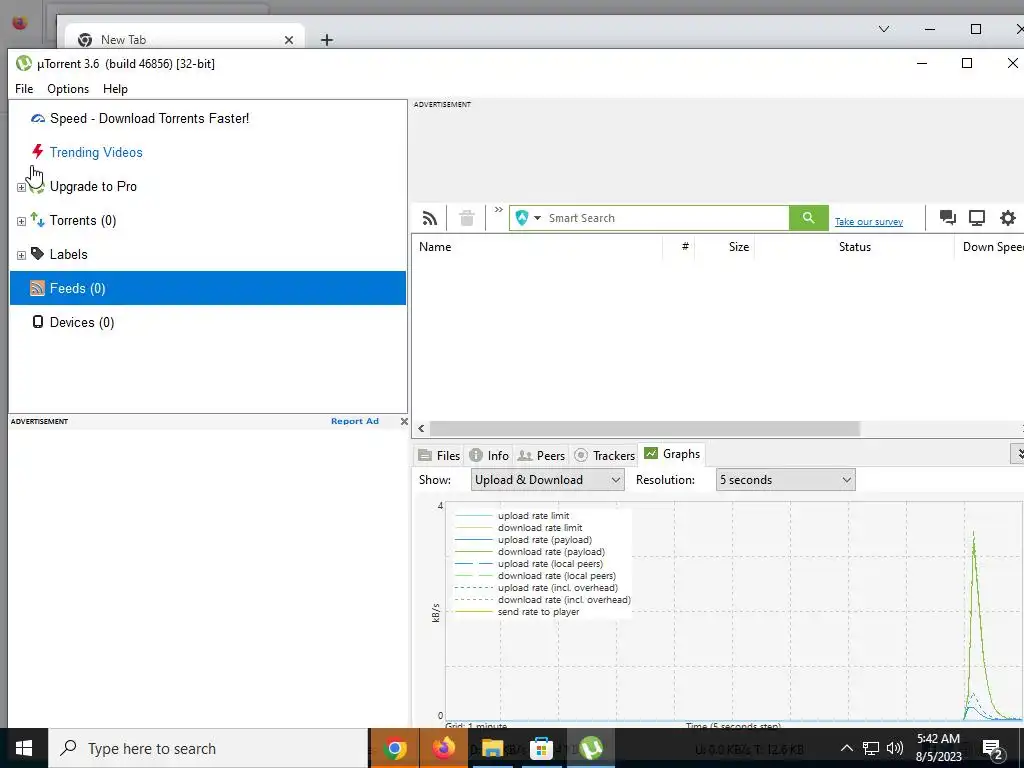Expand the Upgrade to Pro tree node

click(x=22, y=187)
